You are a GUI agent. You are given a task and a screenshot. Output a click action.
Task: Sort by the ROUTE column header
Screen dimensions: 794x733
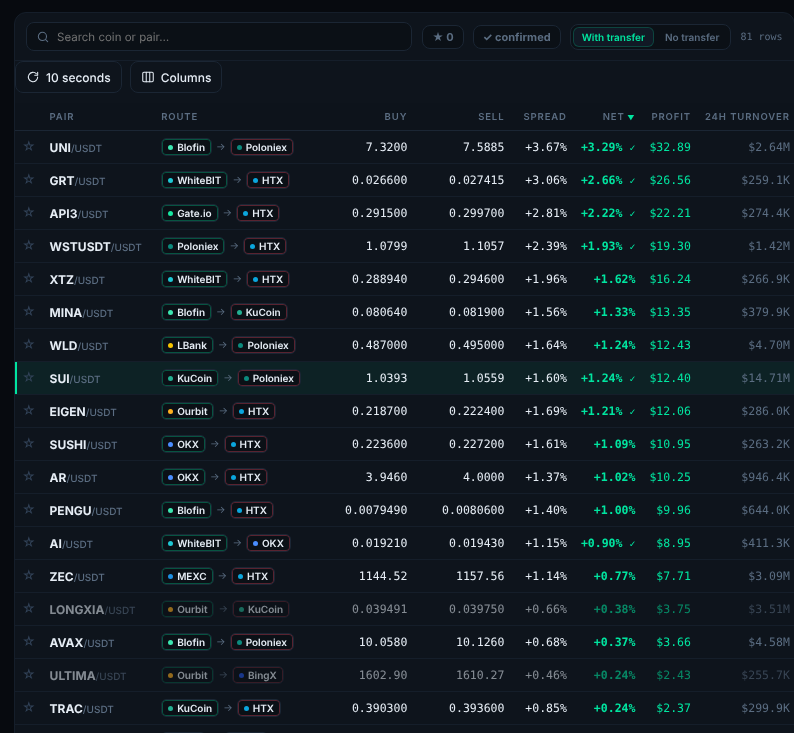(179, 116)
